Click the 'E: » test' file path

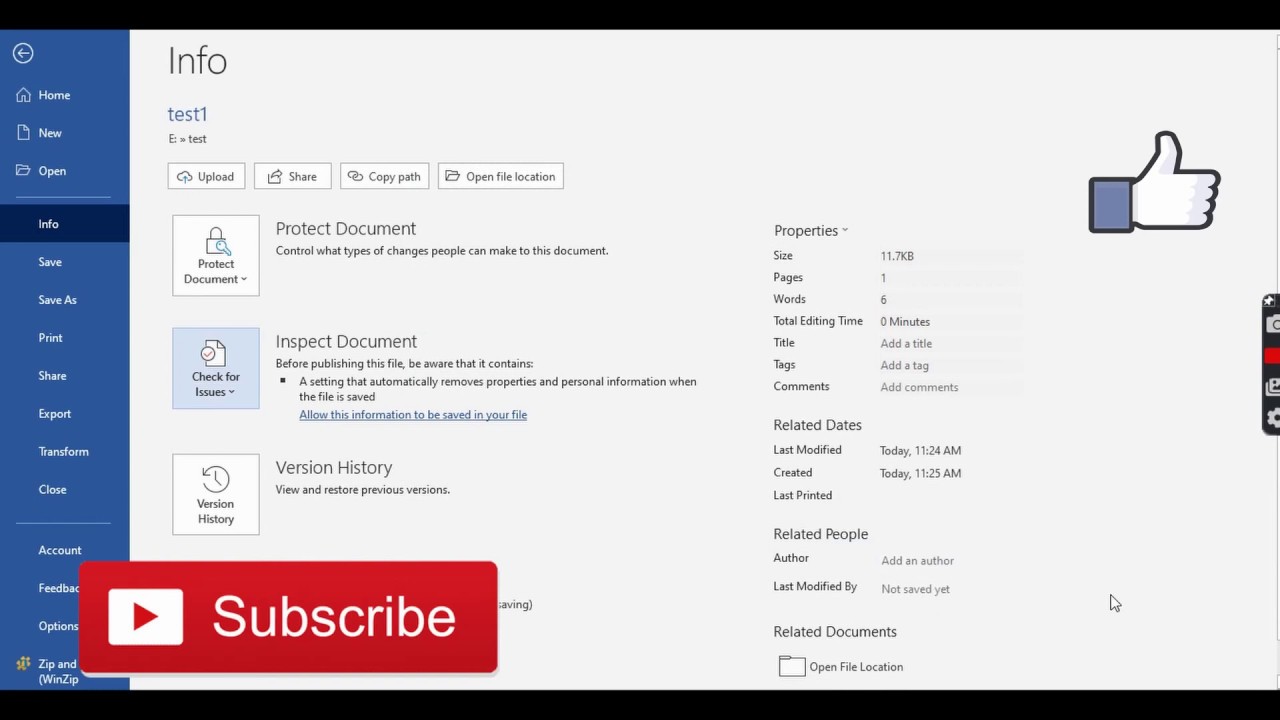[187, 139]
